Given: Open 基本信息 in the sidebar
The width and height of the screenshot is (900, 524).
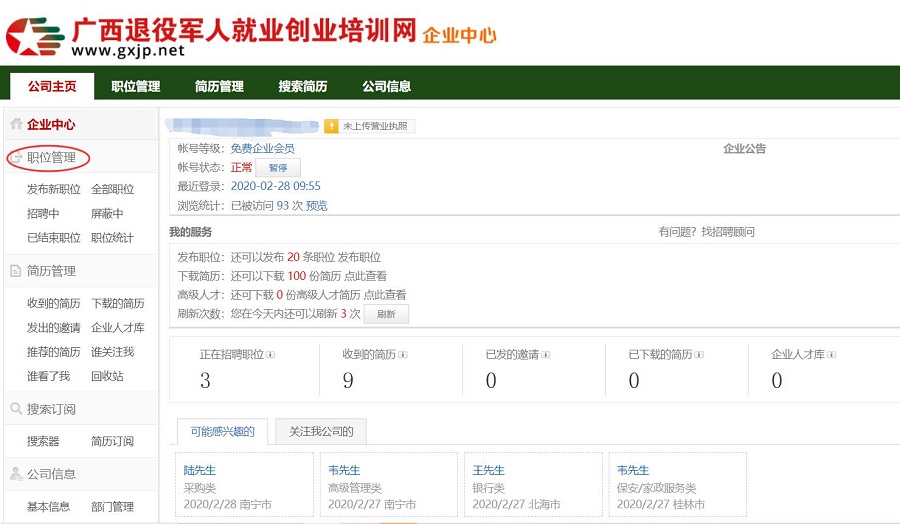Looking at the screenshot, I should tap(48, 507).
